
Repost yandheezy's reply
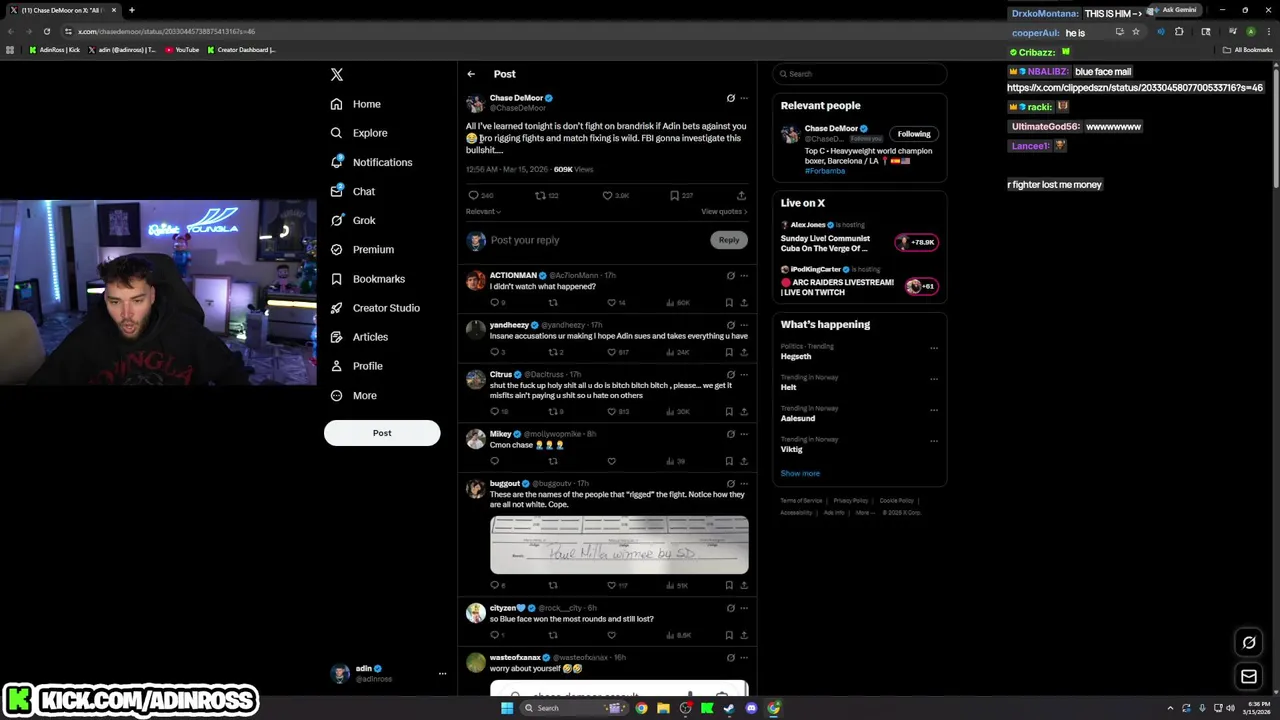[x=552, y=352]
